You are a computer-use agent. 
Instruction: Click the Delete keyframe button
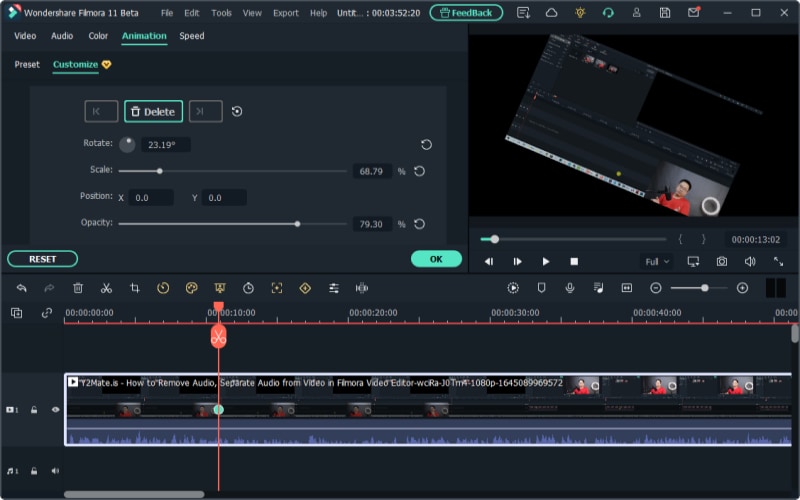154,111
